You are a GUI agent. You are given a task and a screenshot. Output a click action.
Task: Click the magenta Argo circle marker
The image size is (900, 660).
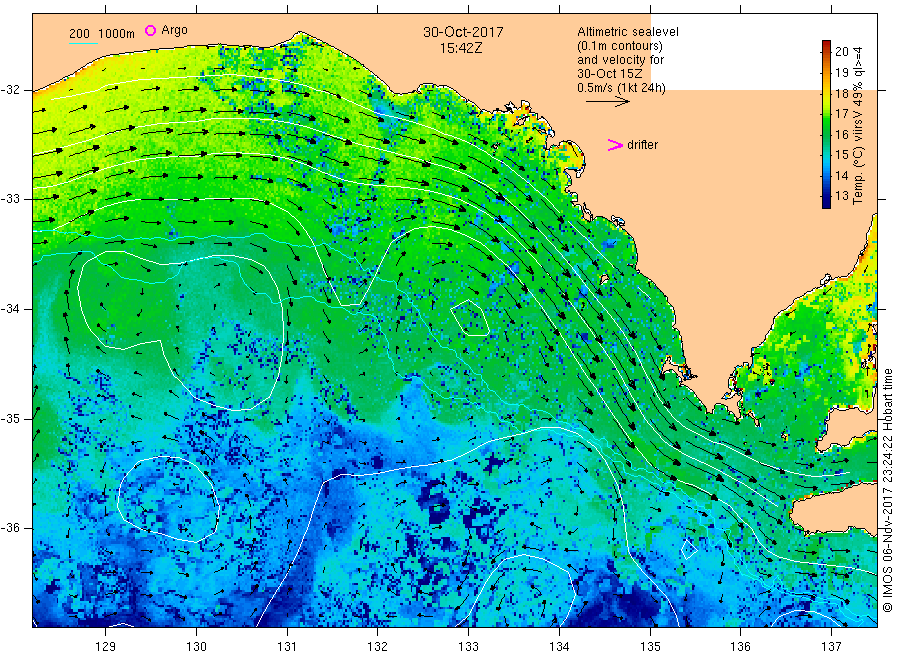pyautogui.click(x=150, y=30)
